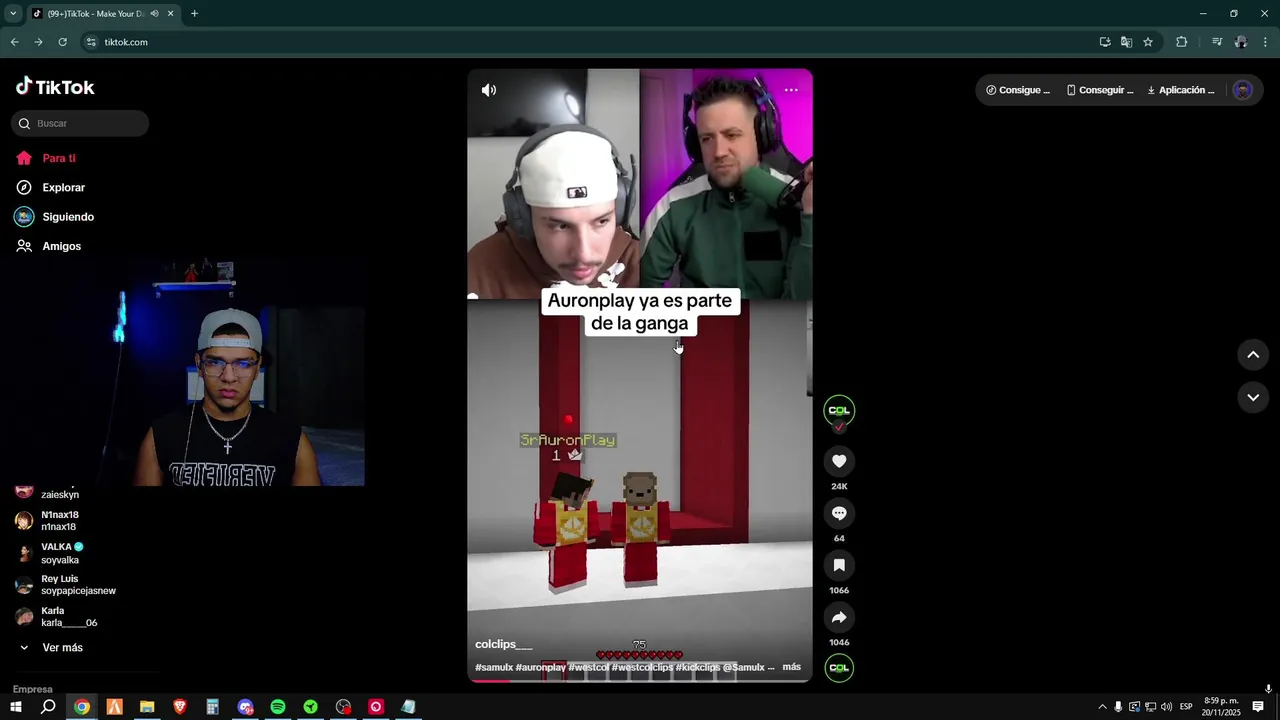1280x720 pixels.
Task: Open a new tab with plus
Action: pos(194,14)
